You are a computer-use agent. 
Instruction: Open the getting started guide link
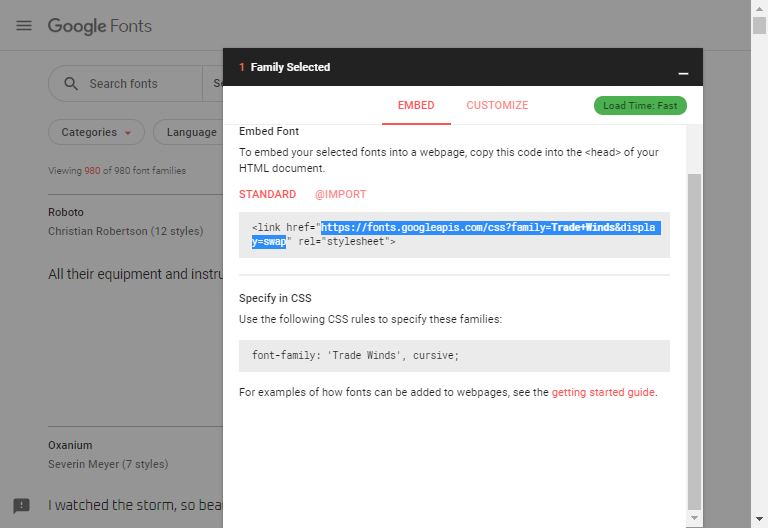(603, 392)
